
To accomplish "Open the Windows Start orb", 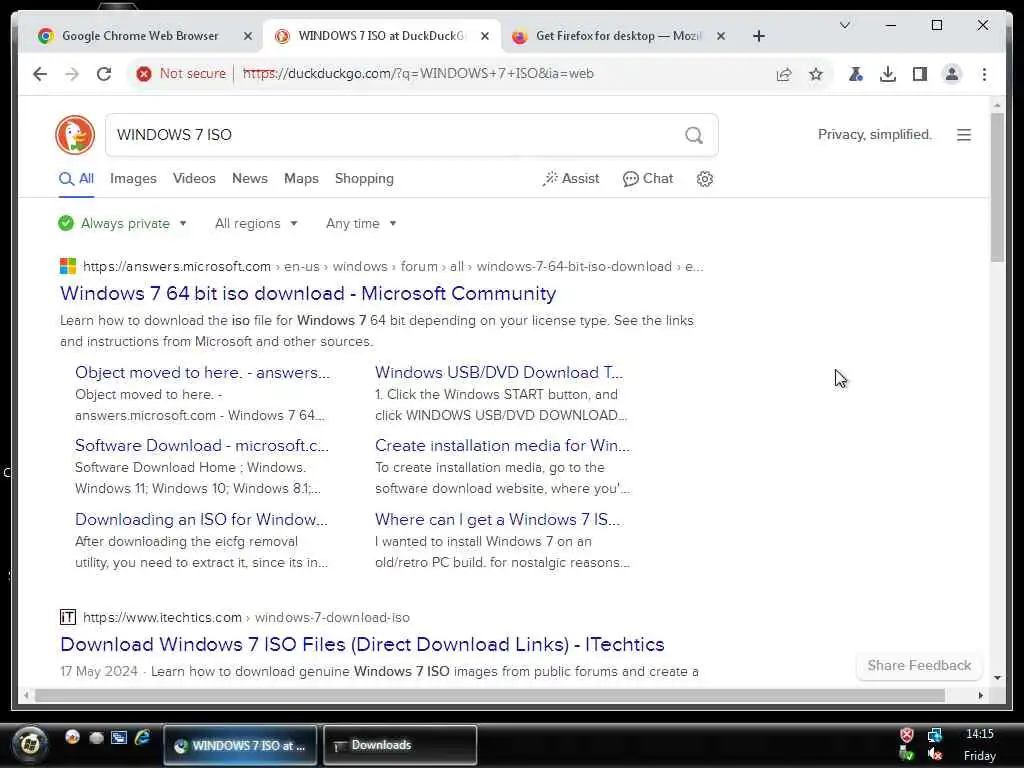I will click(30, 744).
